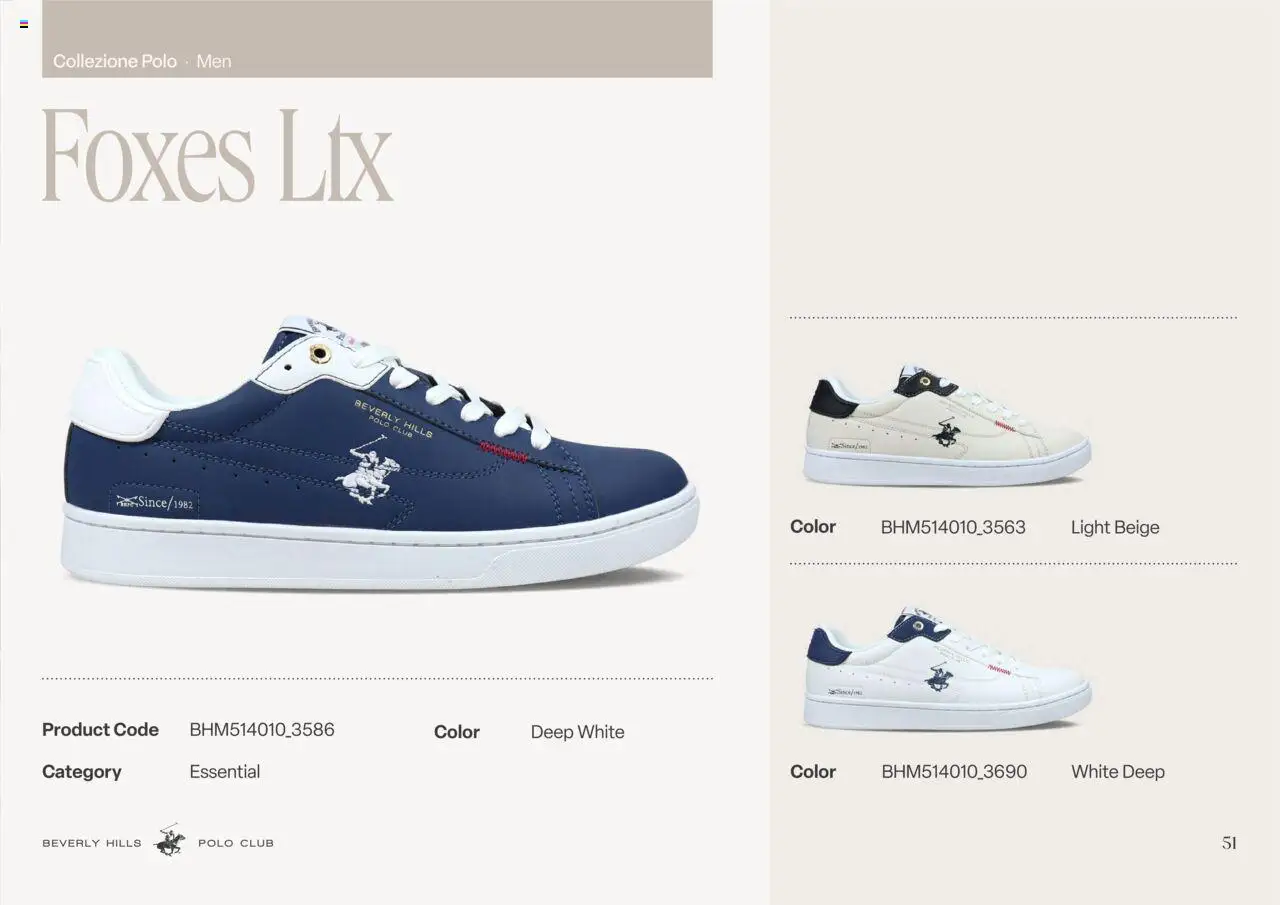This screenshot has width=1280, height=905.
Task: Click the gold eyelet on navy sneaker
Action: pos(320,353)
